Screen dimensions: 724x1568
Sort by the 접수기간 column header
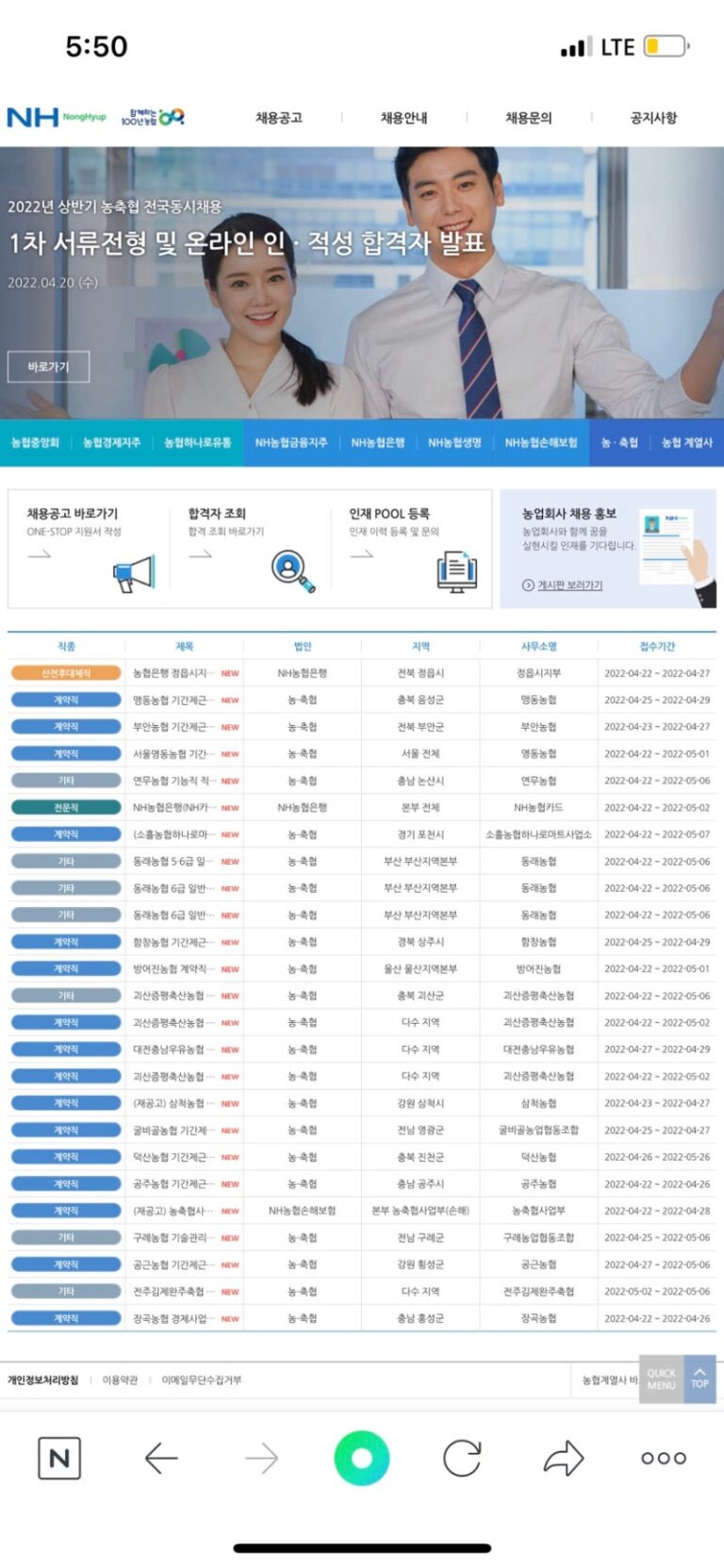coord(657,646)
